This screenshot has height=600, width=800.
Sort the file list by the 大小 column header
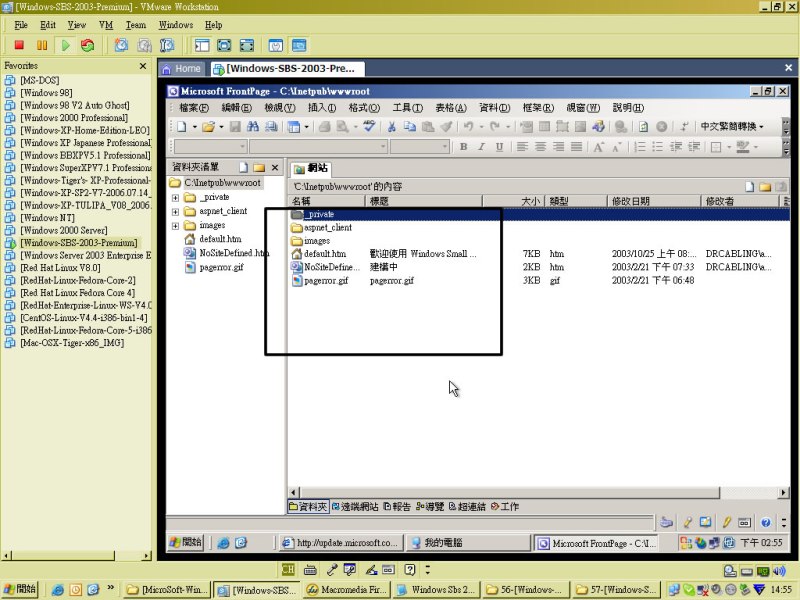pyautogui.click(x=514, y=201)
